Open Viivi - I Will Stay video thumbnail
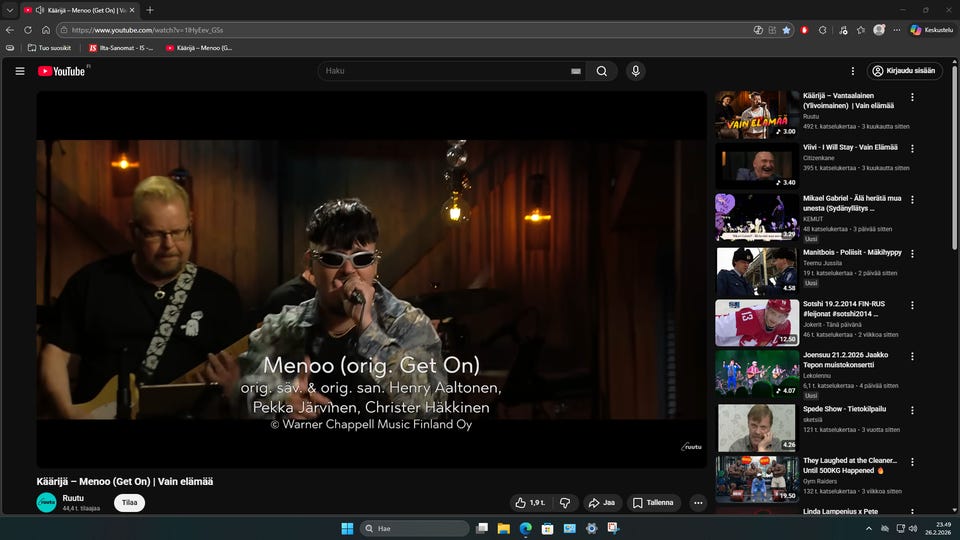 pyautogui.click(x=756, y=166)
